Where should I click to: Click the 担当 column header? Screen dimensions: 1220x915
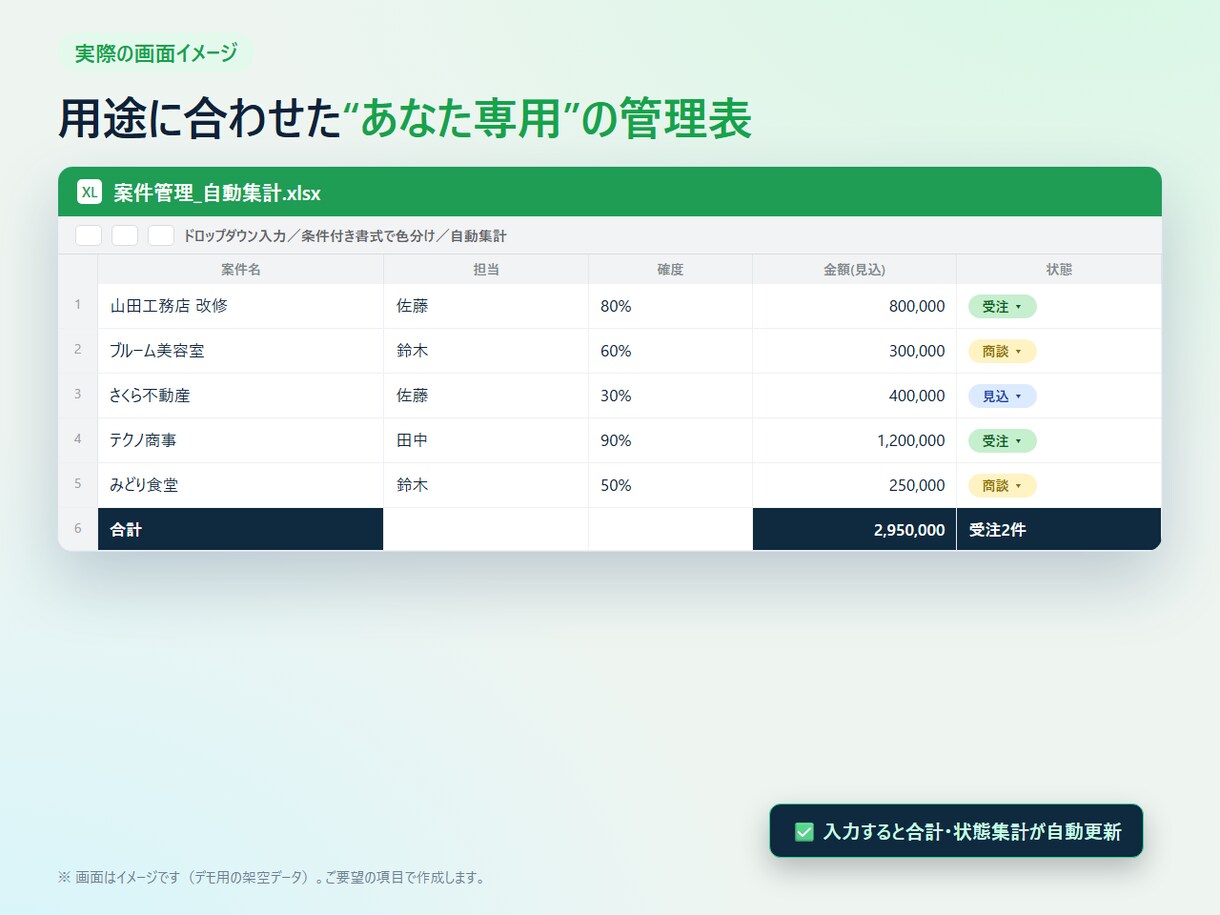point(486,269)
